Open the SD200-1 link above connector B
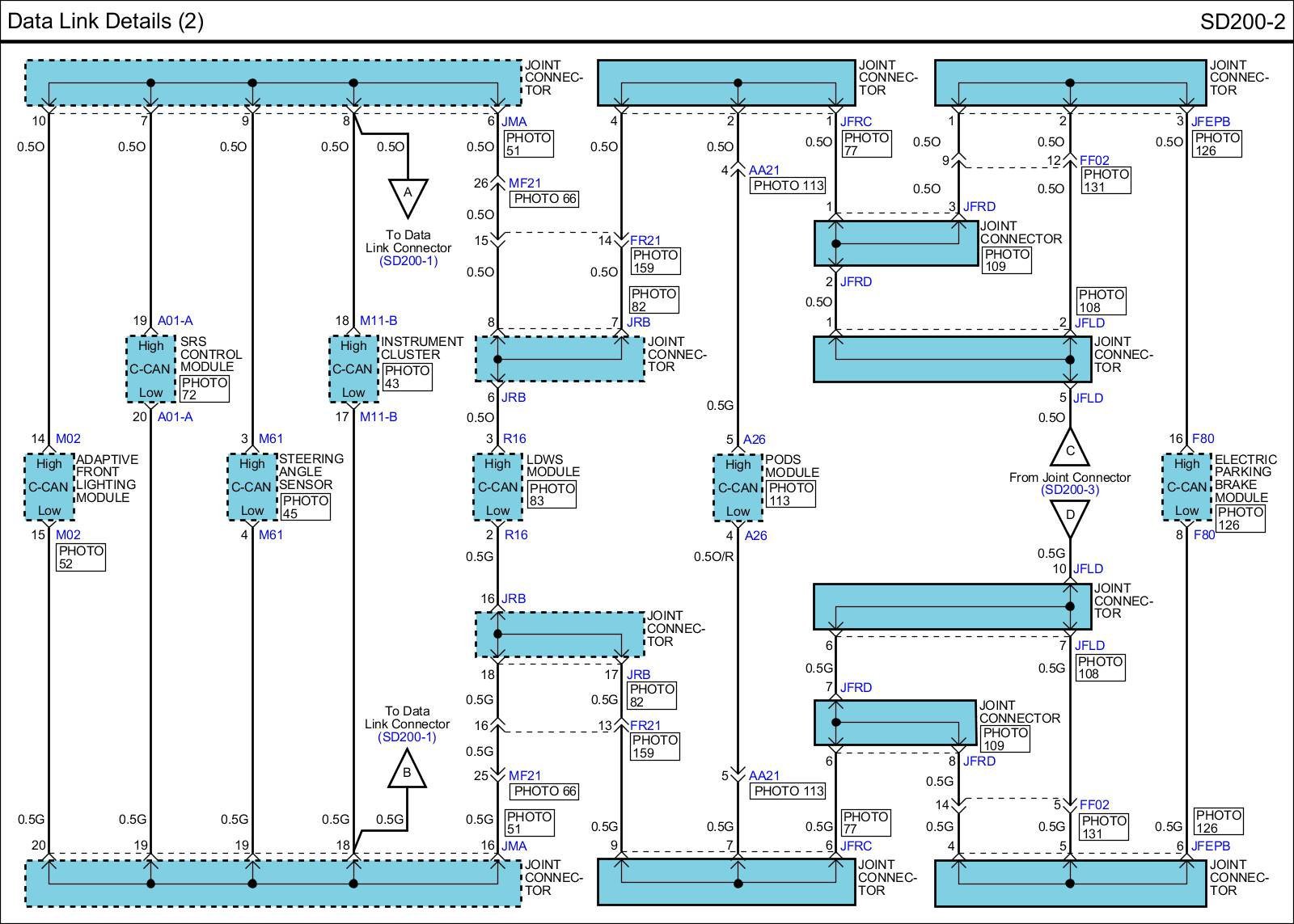 tap(407, 737)
